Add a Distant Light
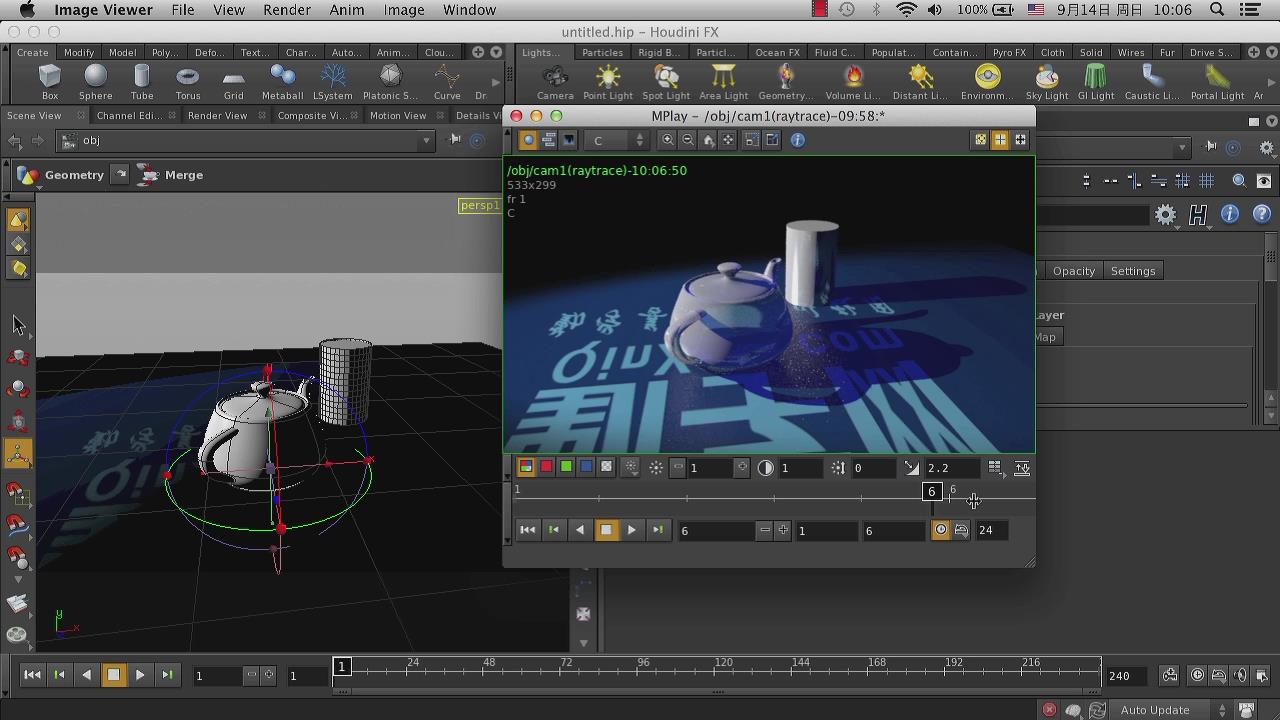1280x720 pixels. point(920,81)
